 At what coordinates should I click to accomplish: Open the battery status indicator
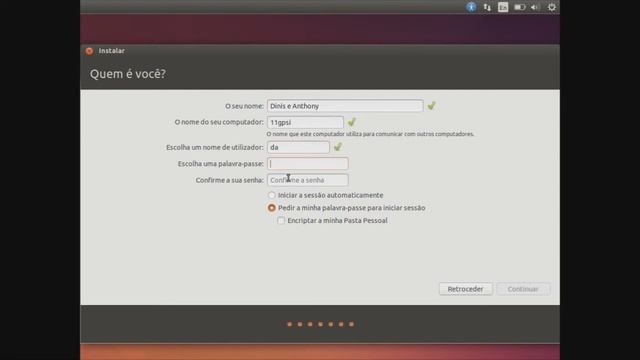(x=519, y=7)
